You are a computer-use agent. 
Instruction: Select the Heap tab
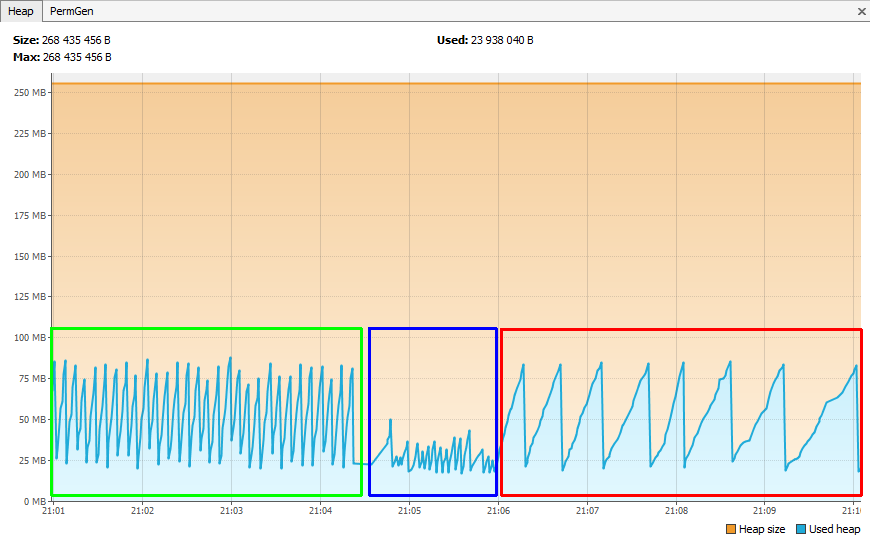(21, 10)
